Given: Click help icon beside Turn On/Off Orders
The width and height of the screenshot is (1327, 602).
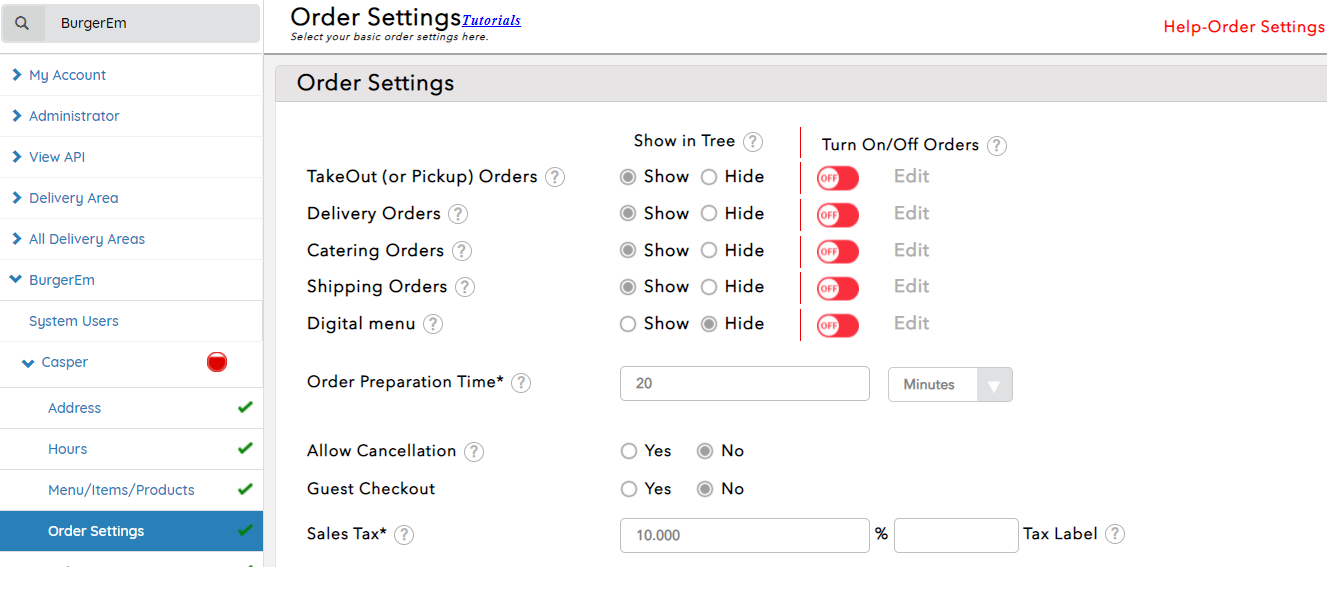Looking at the screenshot, I should pyautogui.click(x=996, y=146).
